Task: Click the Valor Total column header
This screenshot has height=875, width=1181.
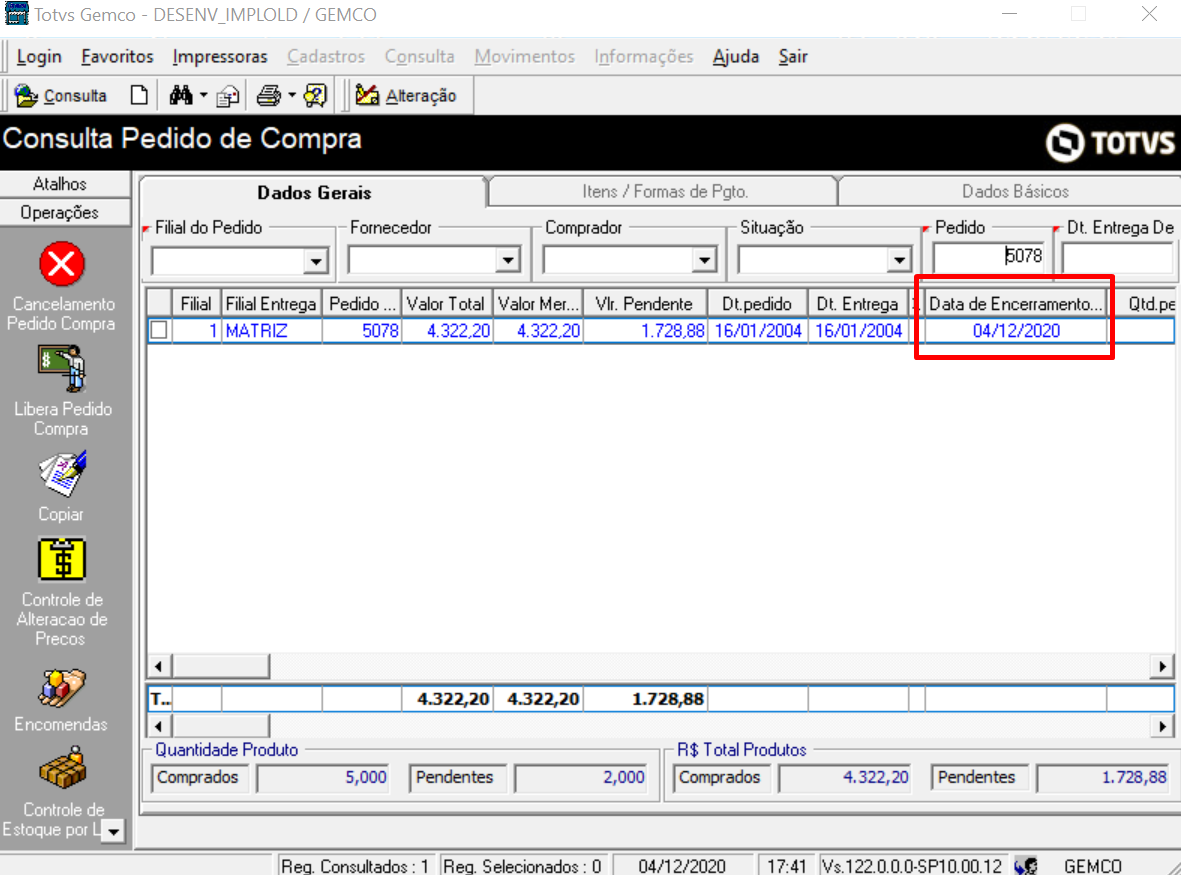Action: 446,304
